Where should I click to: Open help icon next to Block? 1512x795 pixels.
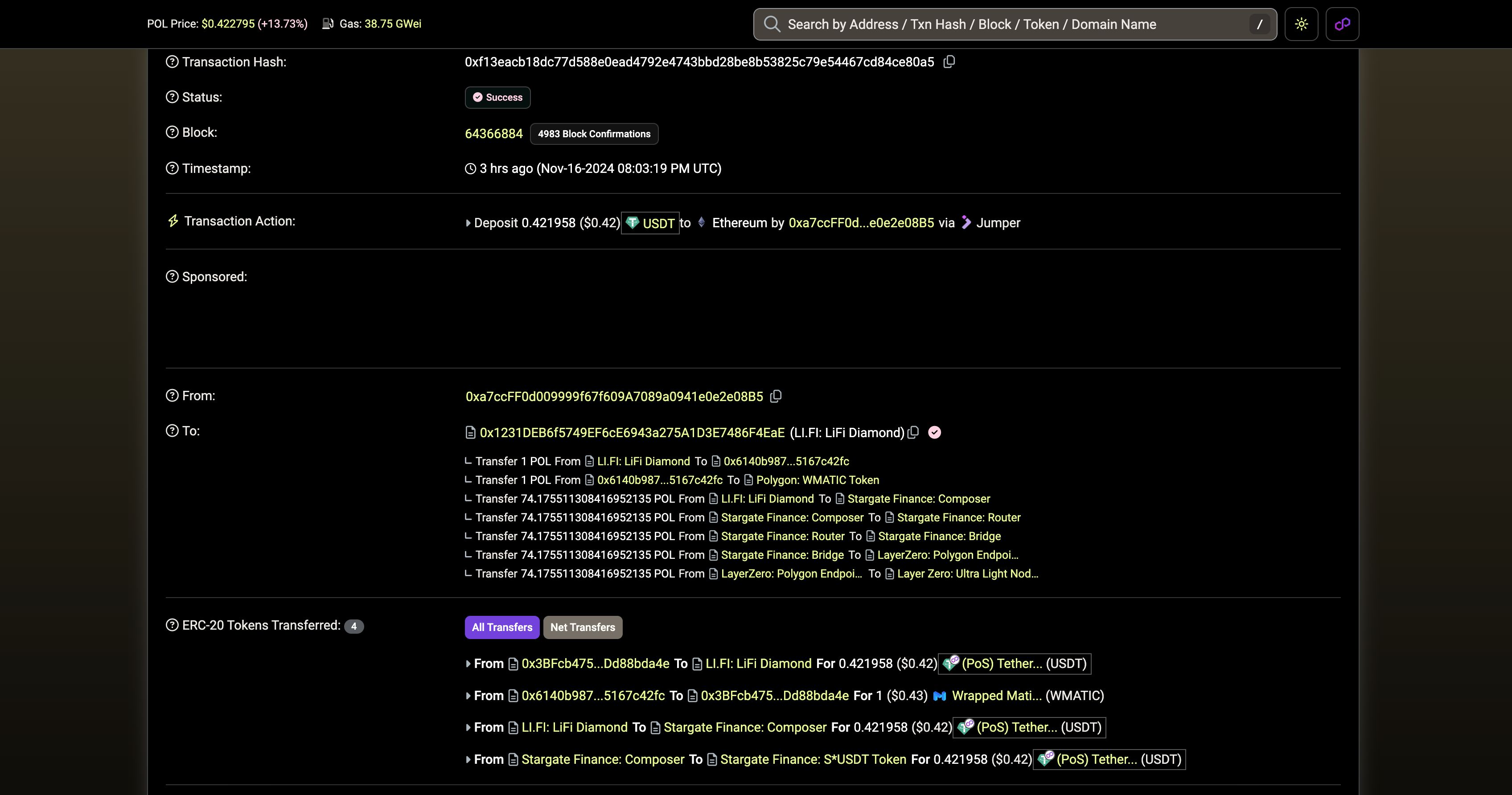[x=172, y=132]
